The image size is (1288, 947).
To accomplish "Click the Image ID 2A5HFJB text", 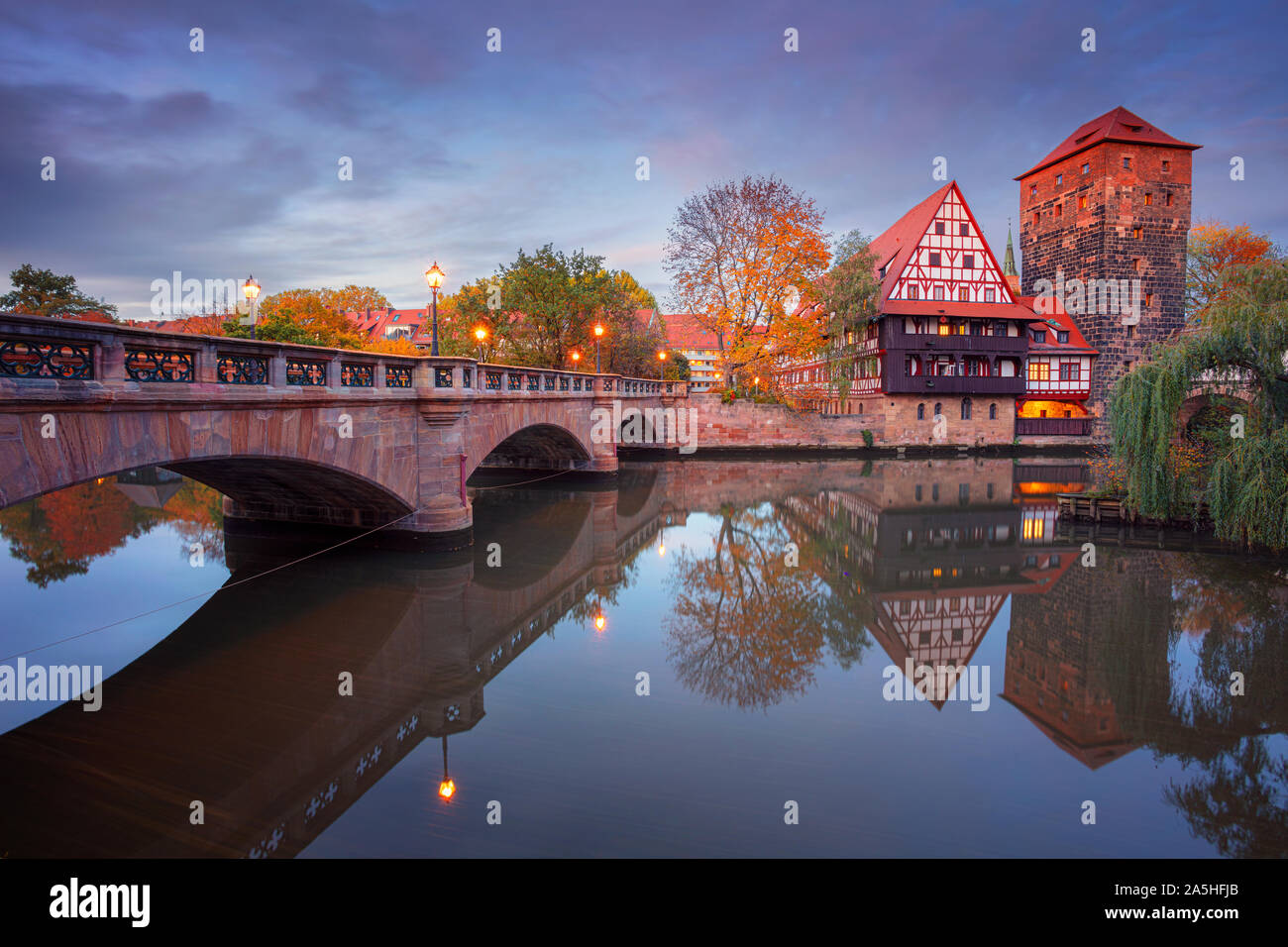I will (x=1174, y=890).
